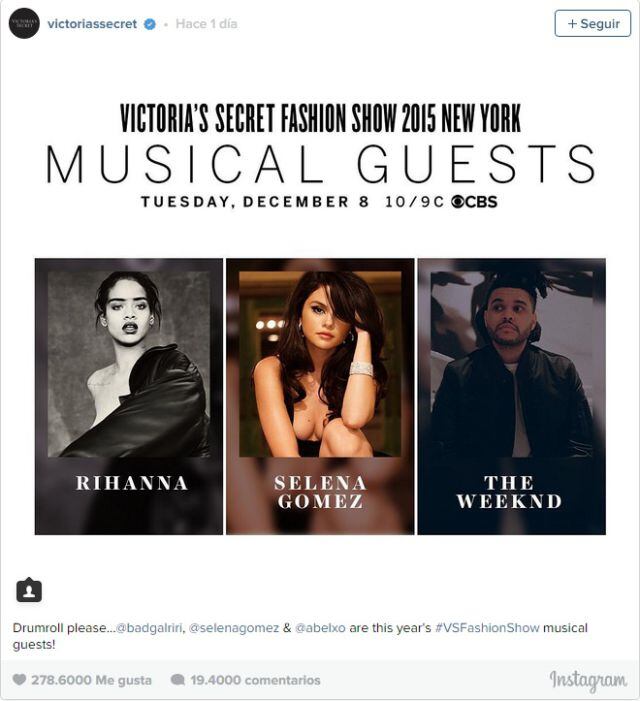Open the '19.4000 comentarios' comments count
The height and width of the screenshot is (701, 640).
254,680
